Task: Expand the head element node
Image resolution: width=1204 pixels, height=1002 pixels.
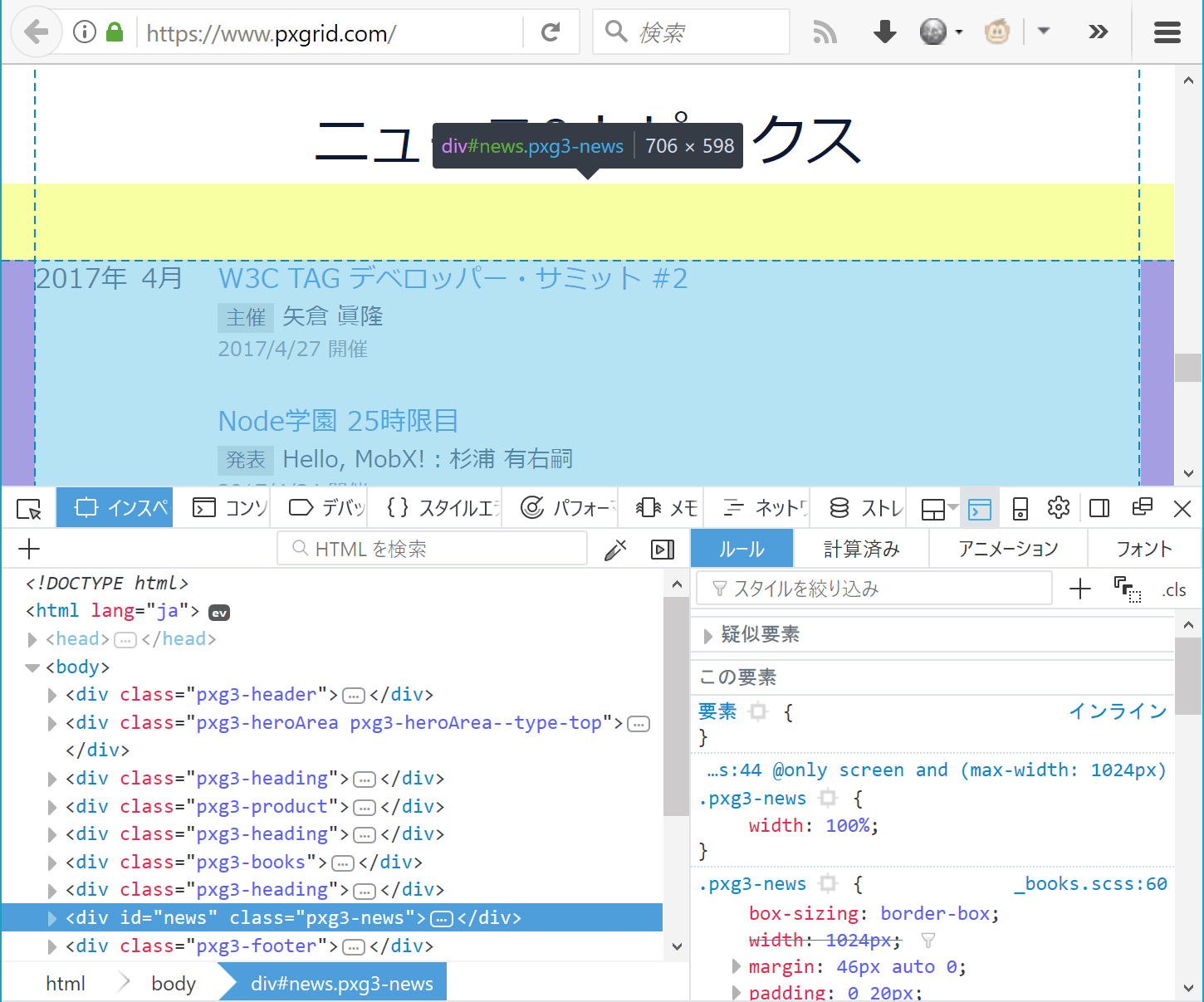Action: click(x=32, y=639)
